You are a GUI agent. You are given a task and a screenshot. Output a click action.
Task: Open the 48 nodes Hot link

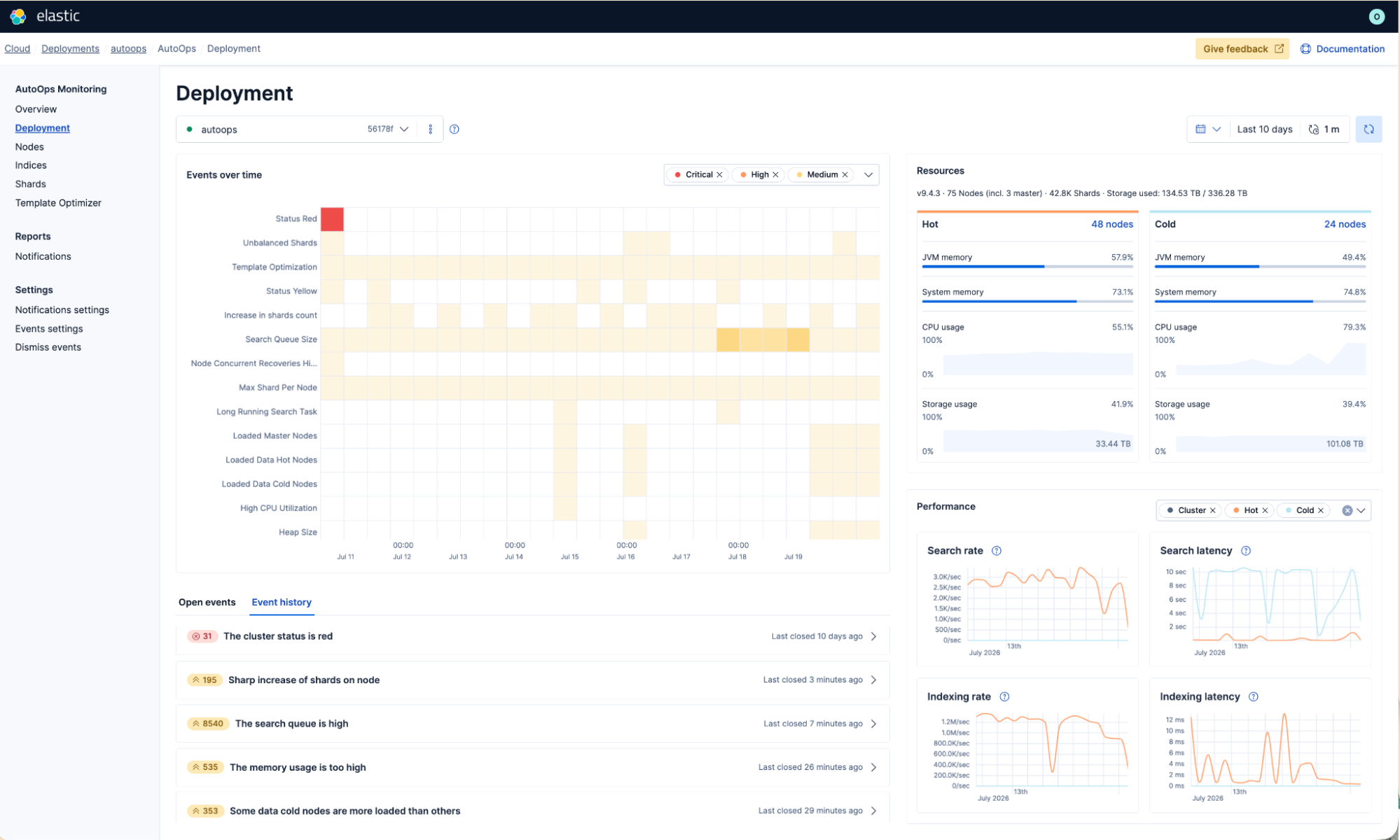[1111, 225]
